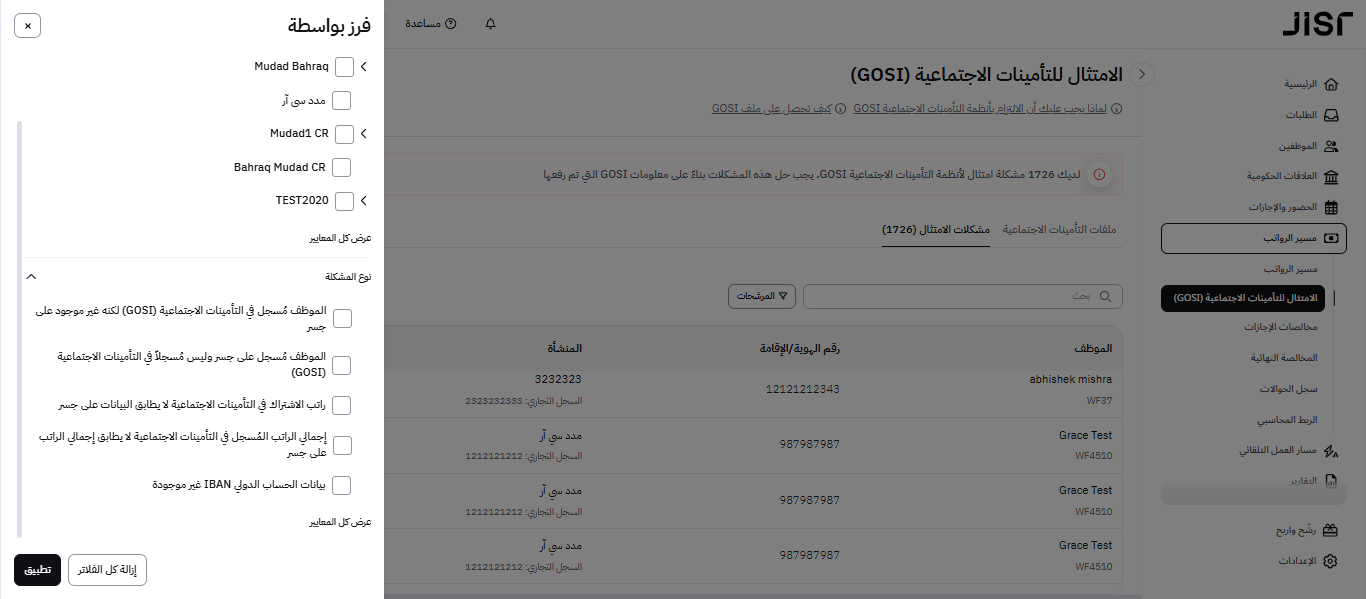
Task: Click the notifications bell icon
Action: tap(490, 23)
